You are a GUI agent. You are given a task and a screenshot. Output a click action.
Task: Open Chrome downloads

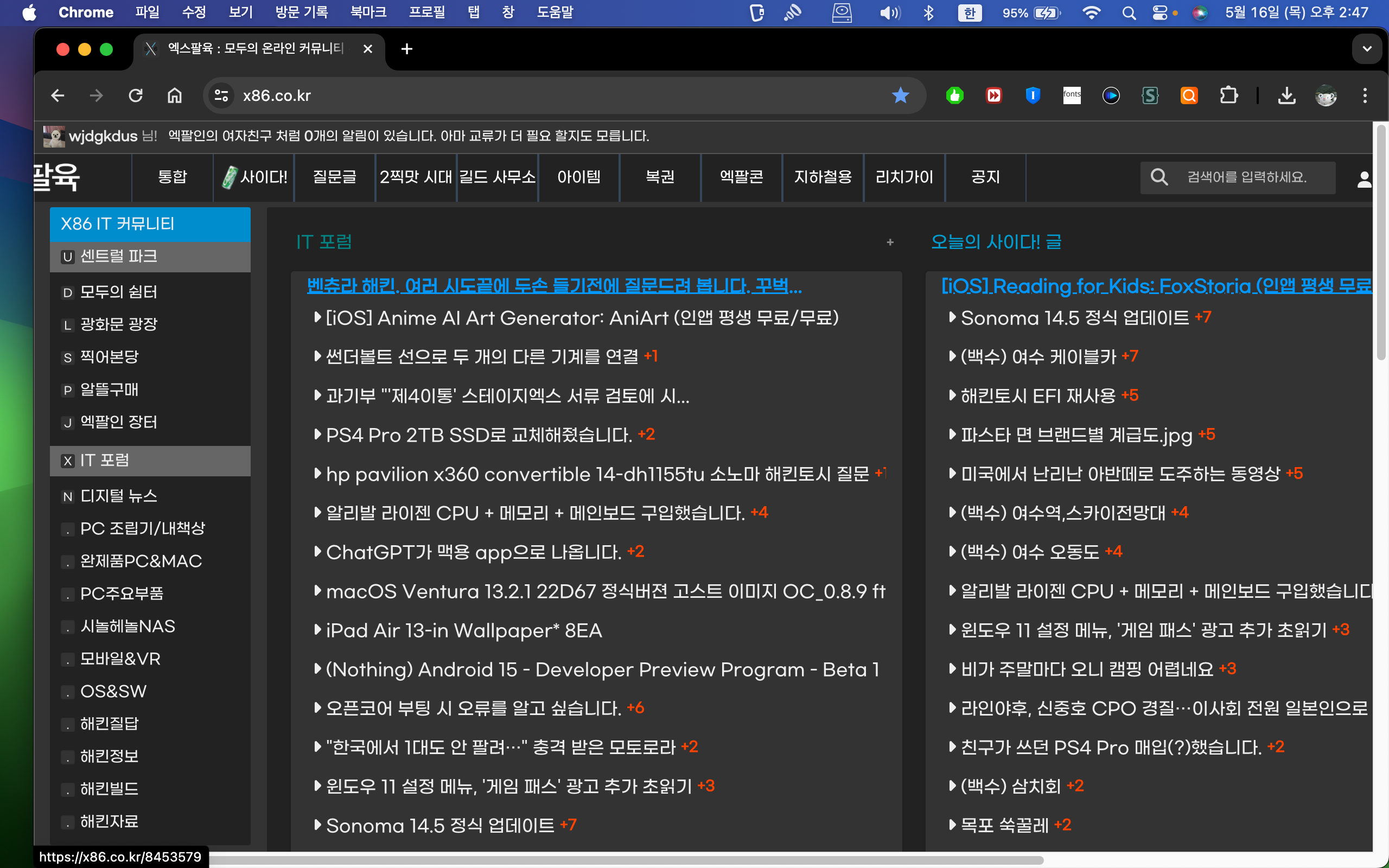[x=1287, y=95]
